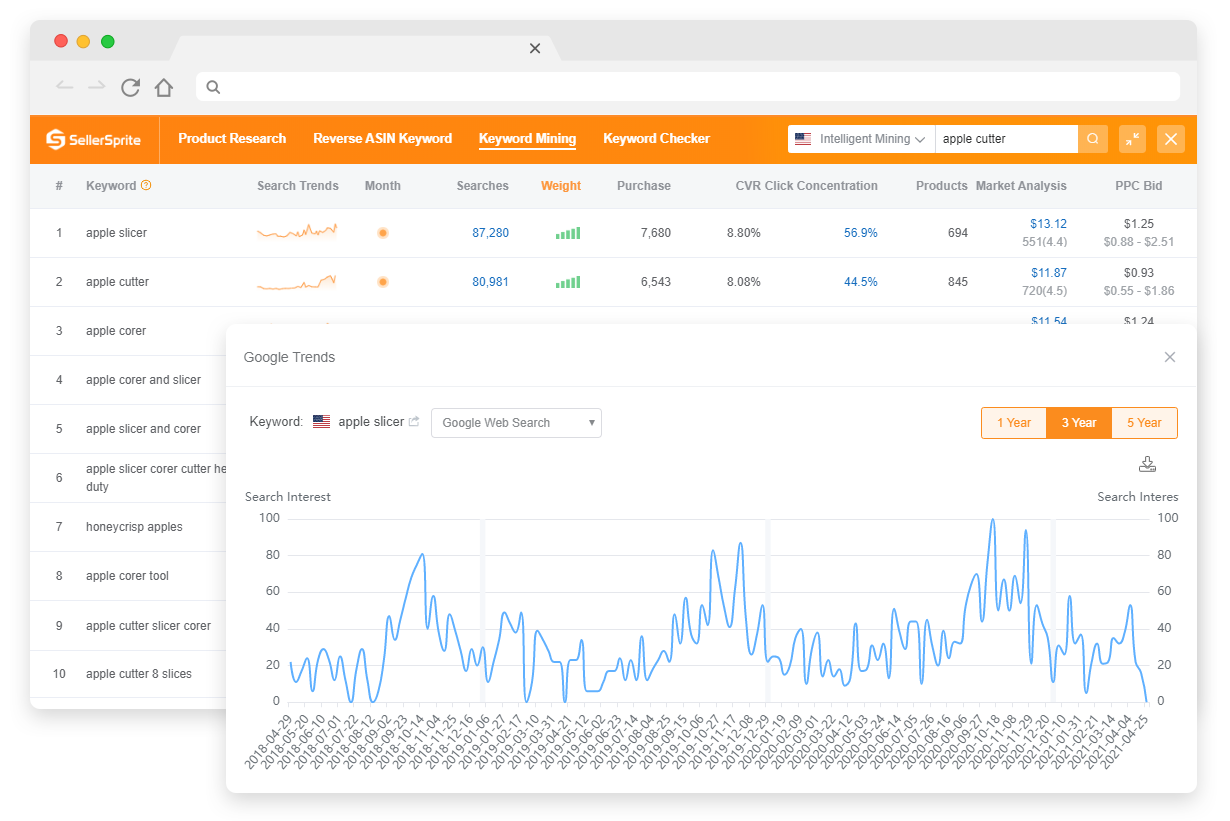The height and width of the screenshot is (821, 1230).
Task: Open the 87,280 searches link for apple slicer
Action: [490, 232]
